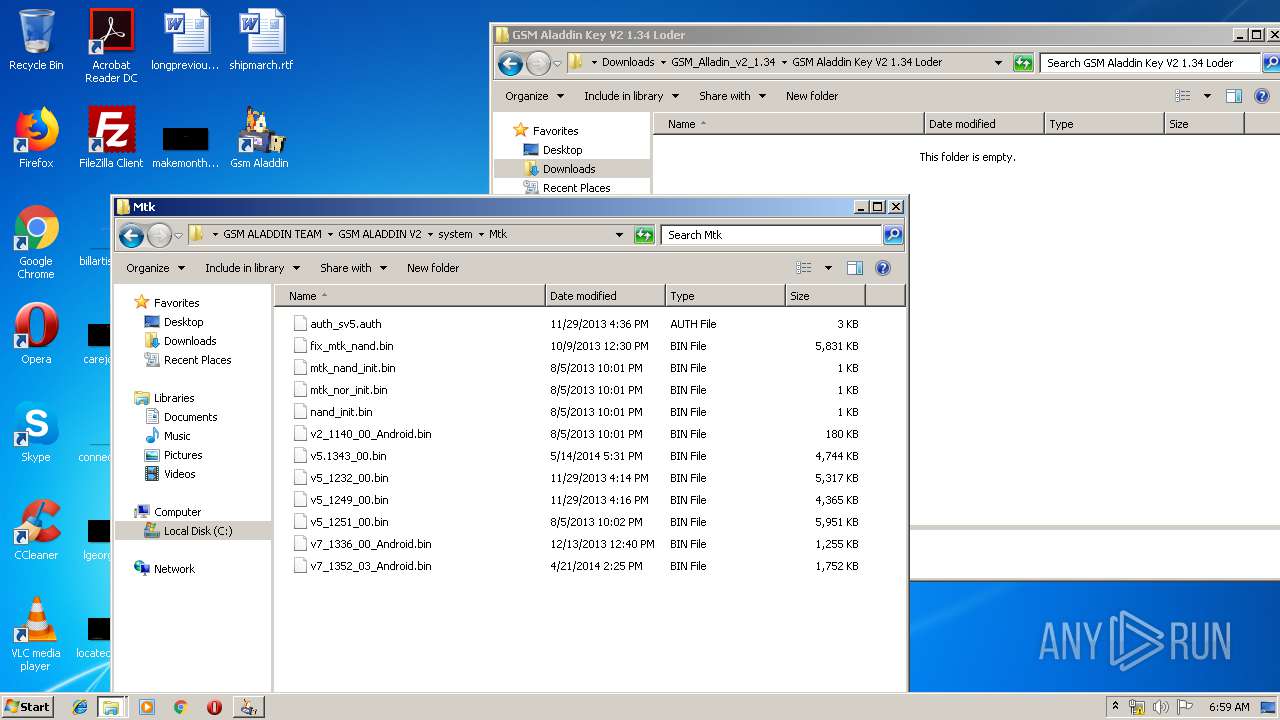
Task: Open Organize menu in GSM Aladdin Key window
Action: pyautogui.click(x=534, y=96)
